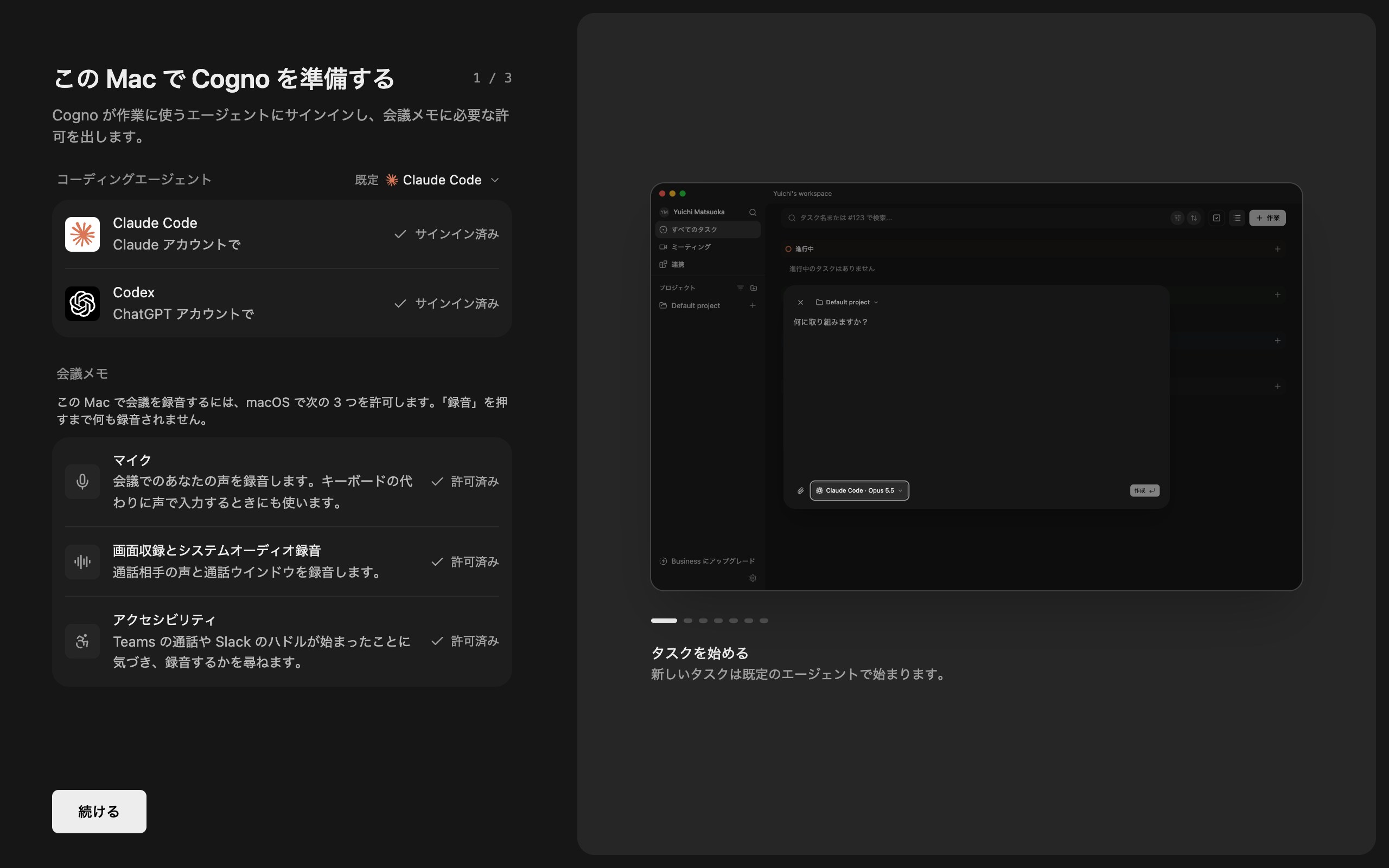Click the settings gear in the preview sidebar
The height and width of the screenshot is (868, 1389).
(x=753, y=578)
